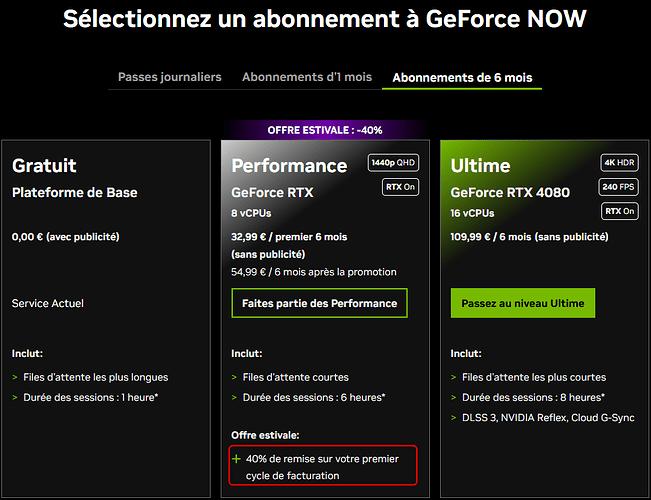The image size is (651, 500).
Task: Click the Gratuit plan title
Action: (44, 165)
